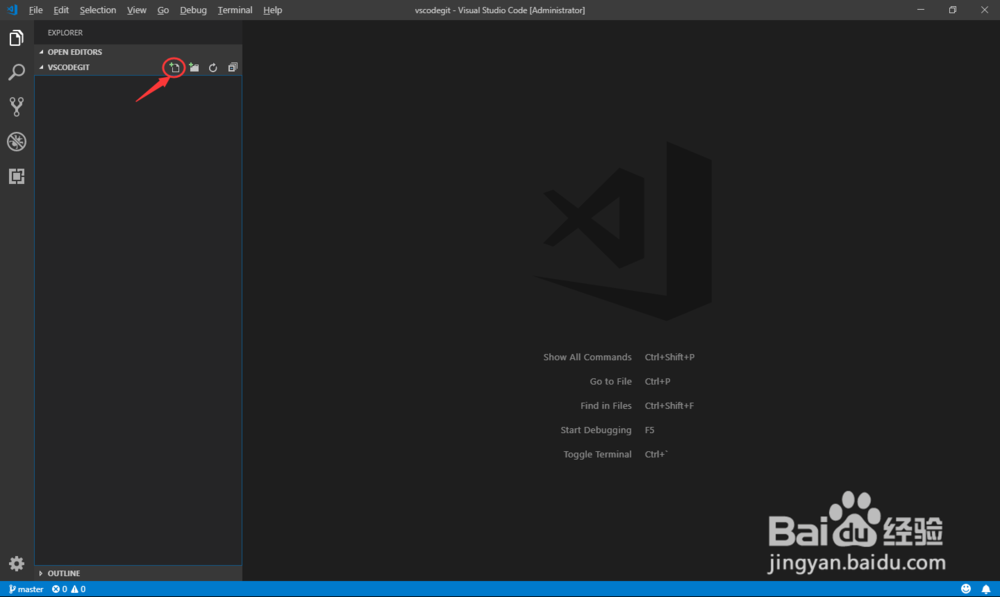
Task: Collapse all folders in explorer
Action: pyautogui.click(x=233, y=68)
